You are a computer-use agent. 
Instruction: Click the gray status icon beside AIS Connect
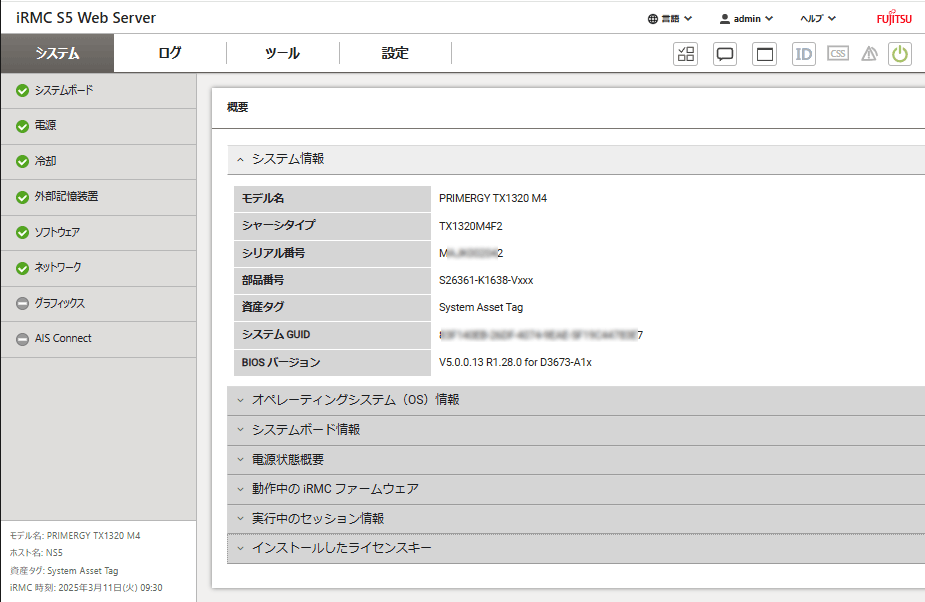[22, 339]
